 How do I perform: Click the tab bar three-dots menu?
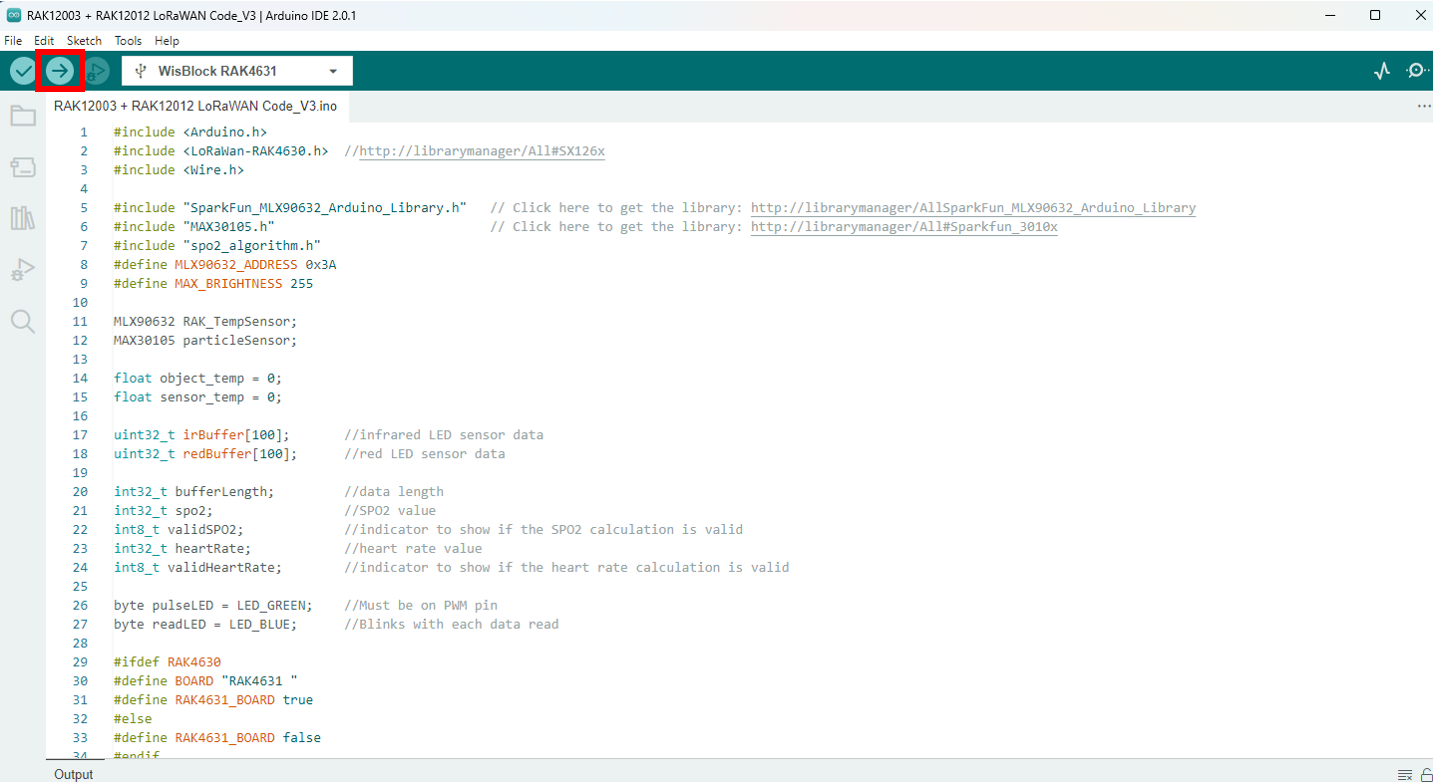coord(1424,105)
